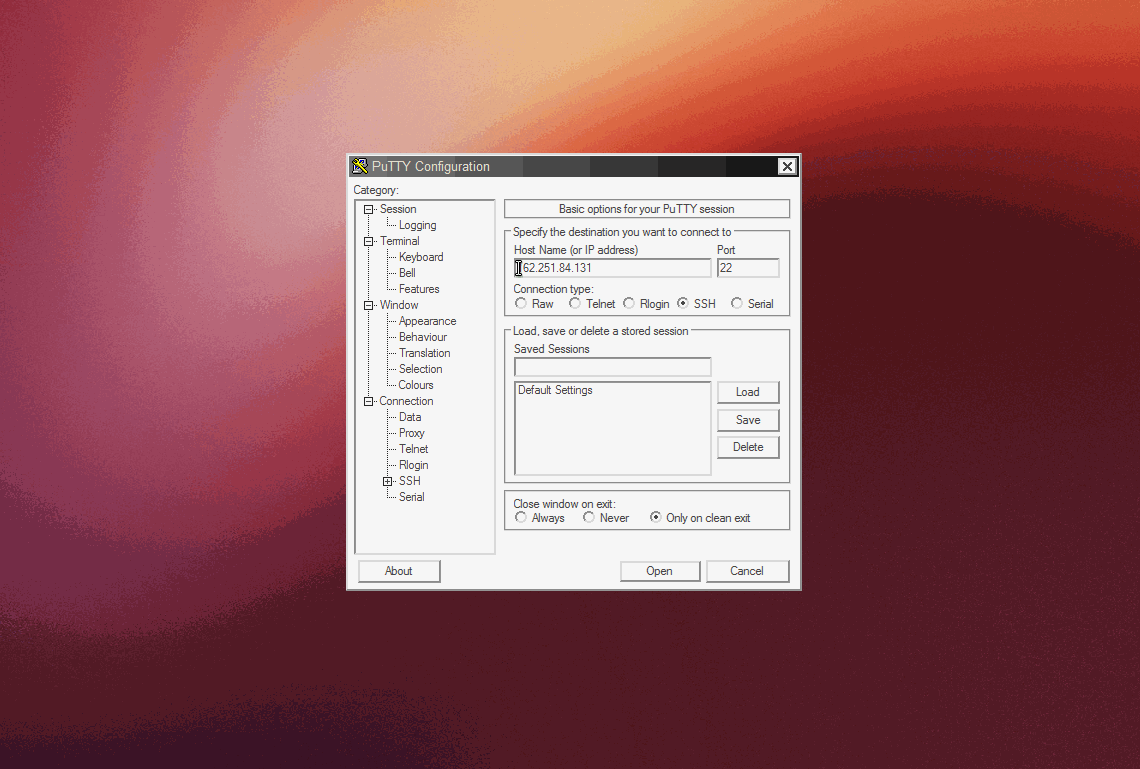
Task: Click the About button
Action: tap(398, 571)
